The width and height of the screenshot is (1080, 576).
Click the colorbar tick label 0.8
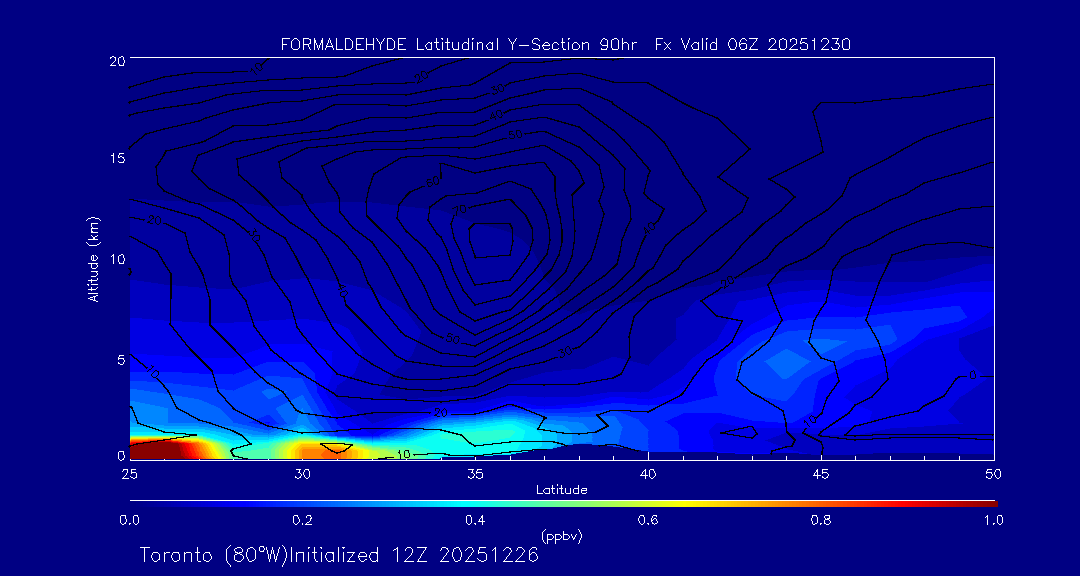pos(821,520)
